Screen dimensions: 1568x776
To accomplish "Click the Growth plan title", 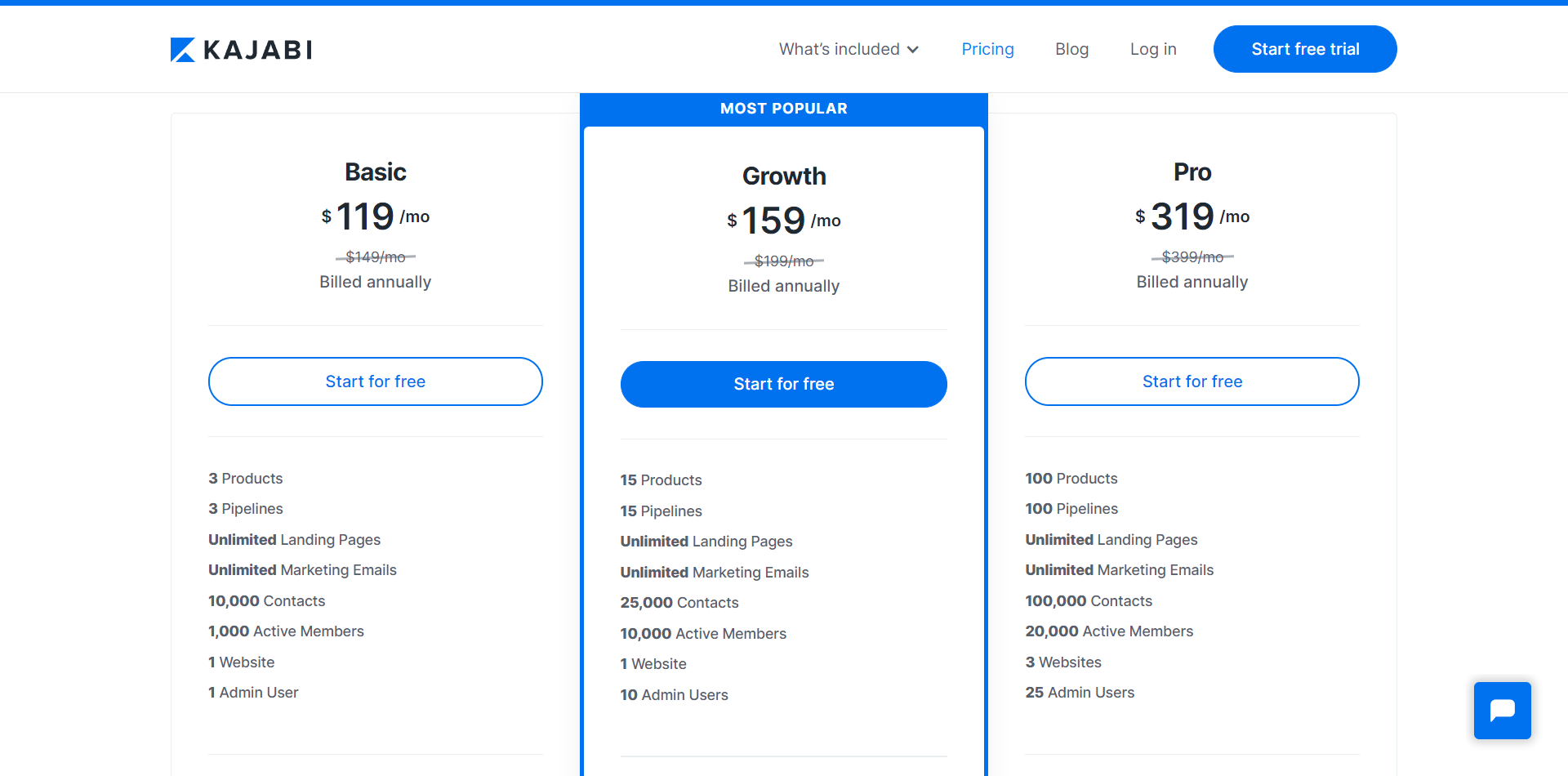I will 784,176.
